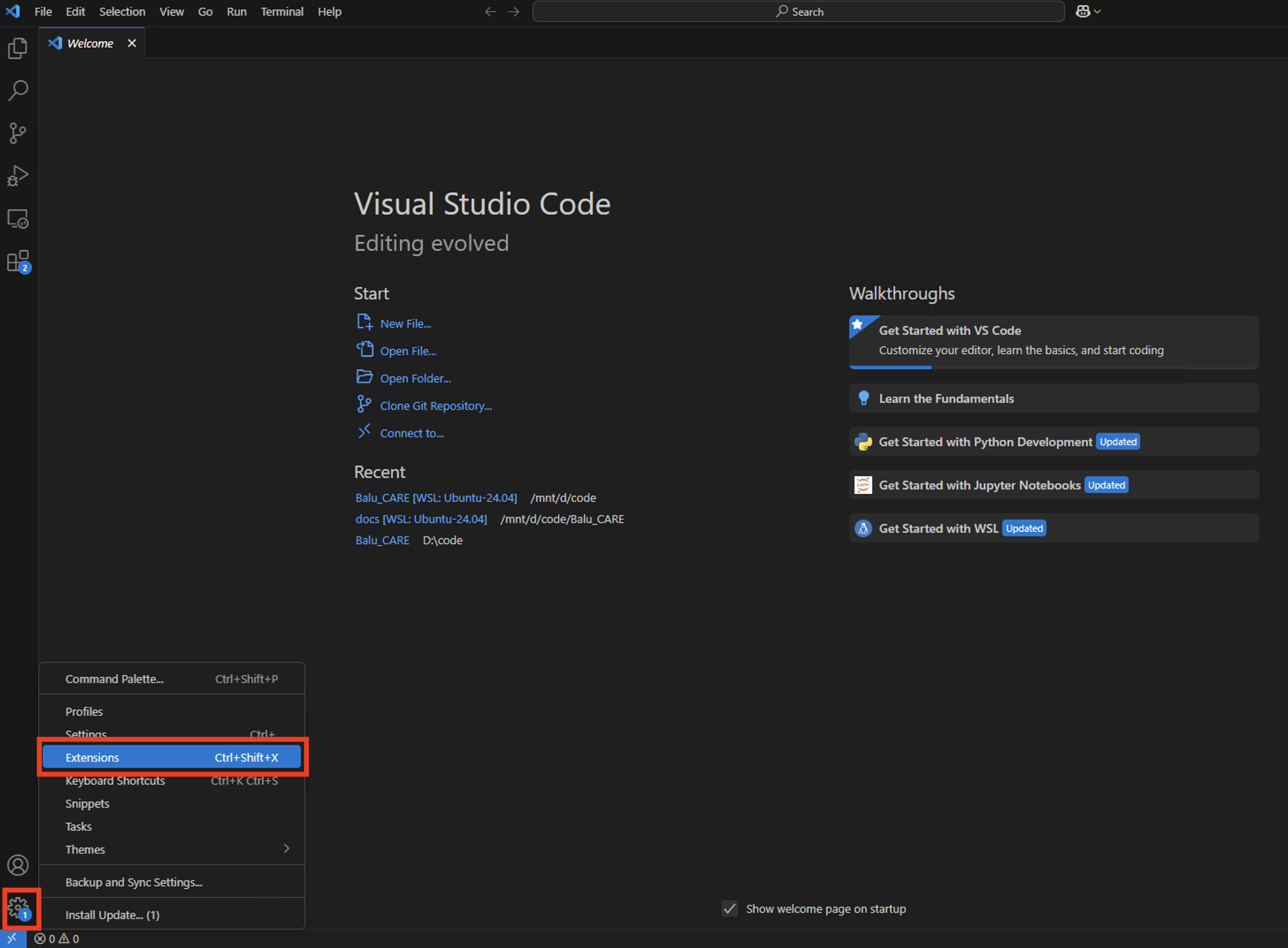Close the Welcome tab

(x=132, y=43)
